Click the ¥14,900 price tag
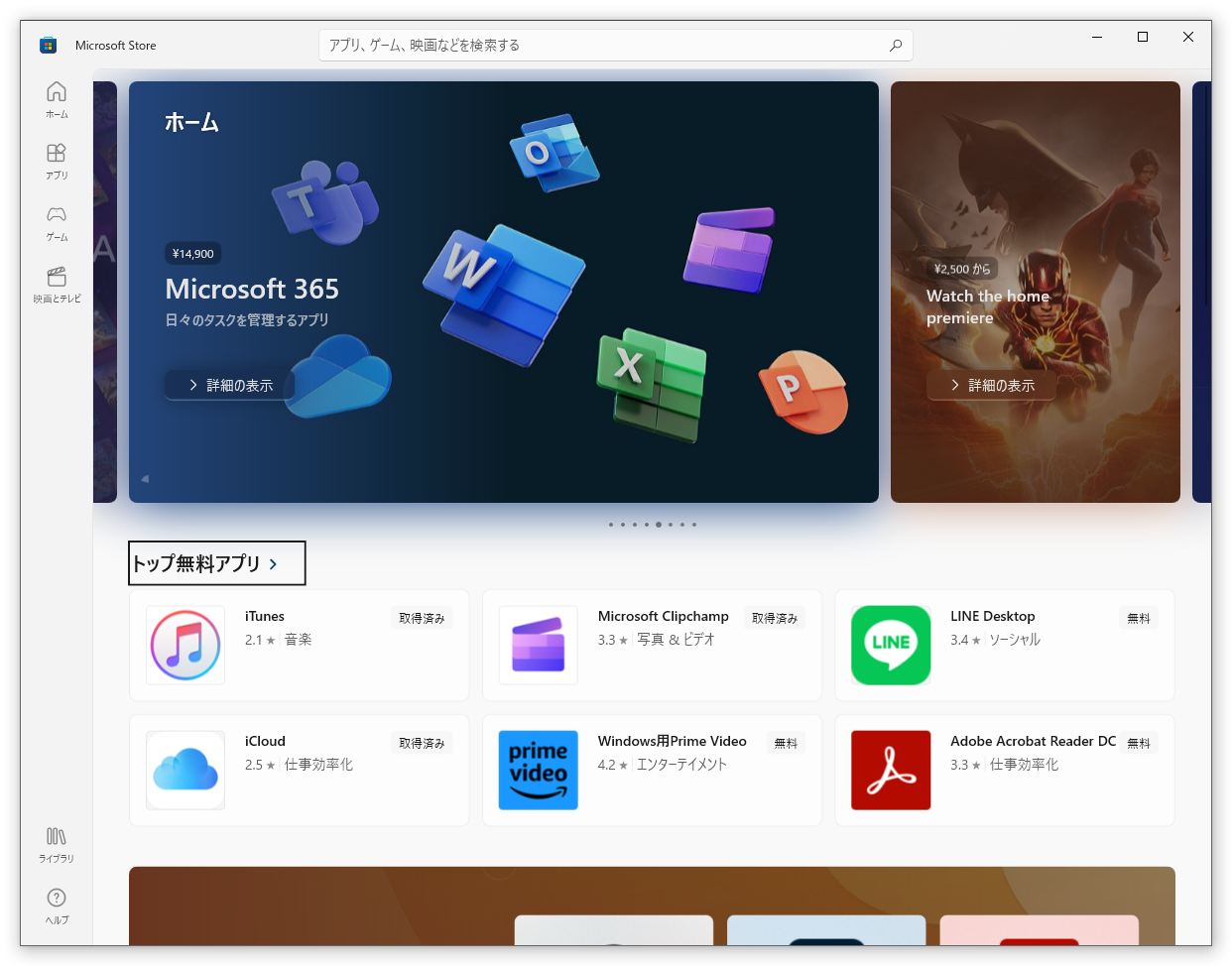The height and width of the screenshot is (966, 1232). (193, 254)
